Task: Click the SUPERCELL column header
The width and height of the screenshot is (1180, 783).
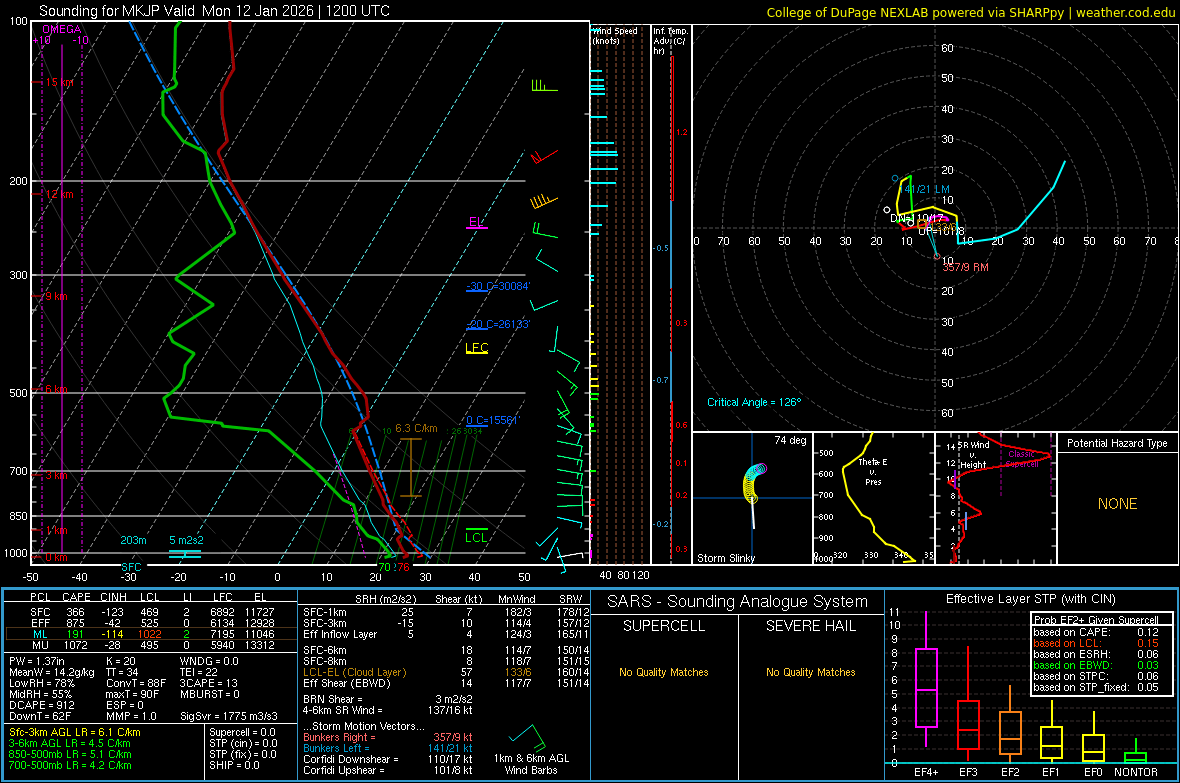Action: pos(664,626)
